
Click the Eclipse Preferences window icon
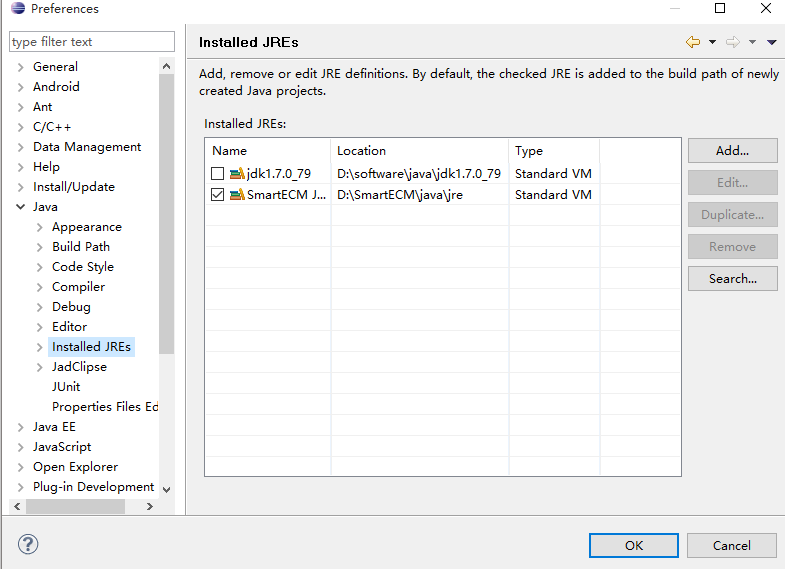click(18, 8)
